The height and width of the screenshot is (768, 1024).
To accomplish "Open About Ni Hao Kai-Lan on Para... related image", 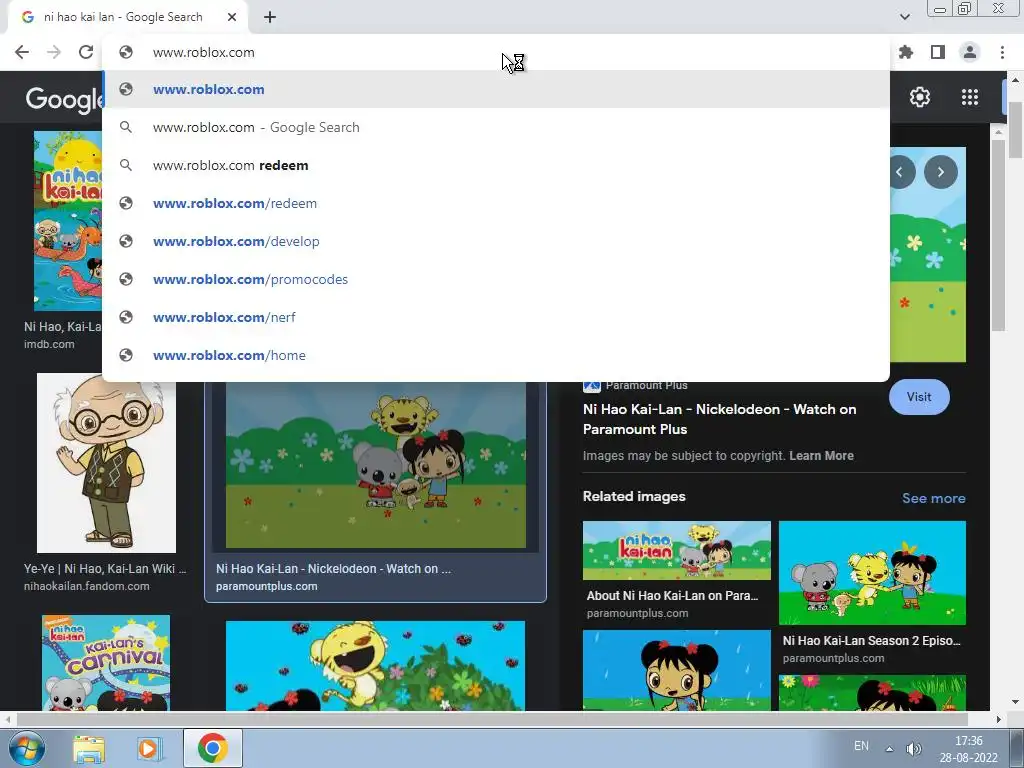I will coord(677,551).
